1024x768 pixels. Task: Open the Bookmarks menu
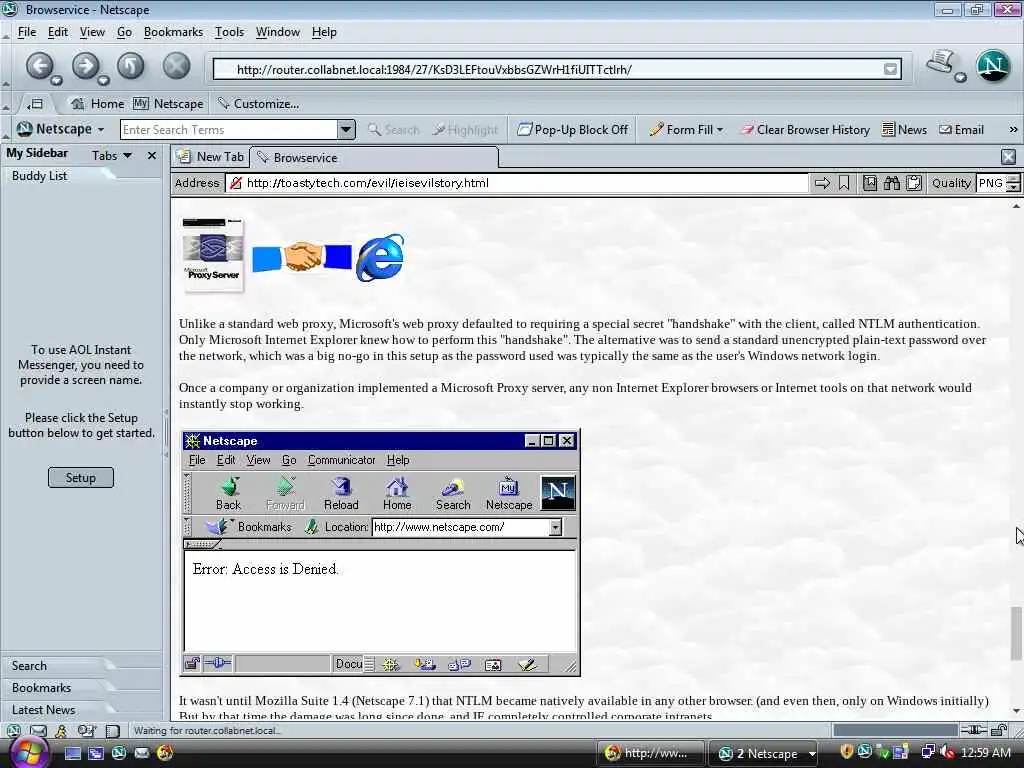(x=173, y=32)
